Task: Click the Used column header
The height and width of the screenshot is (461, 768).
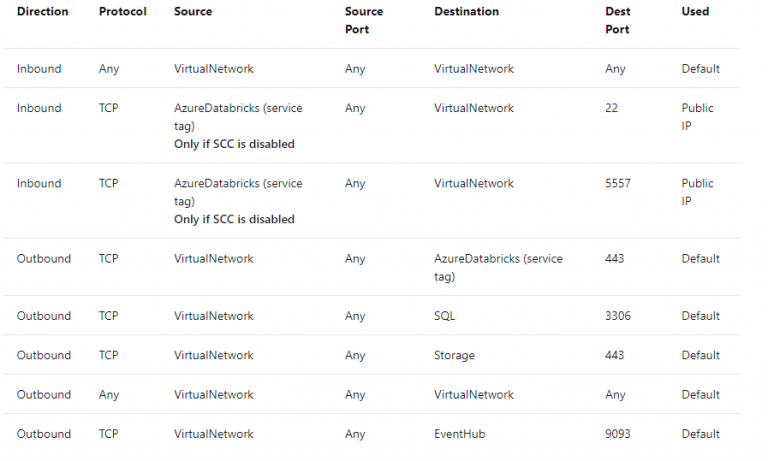Action: [x=695, y=12]
